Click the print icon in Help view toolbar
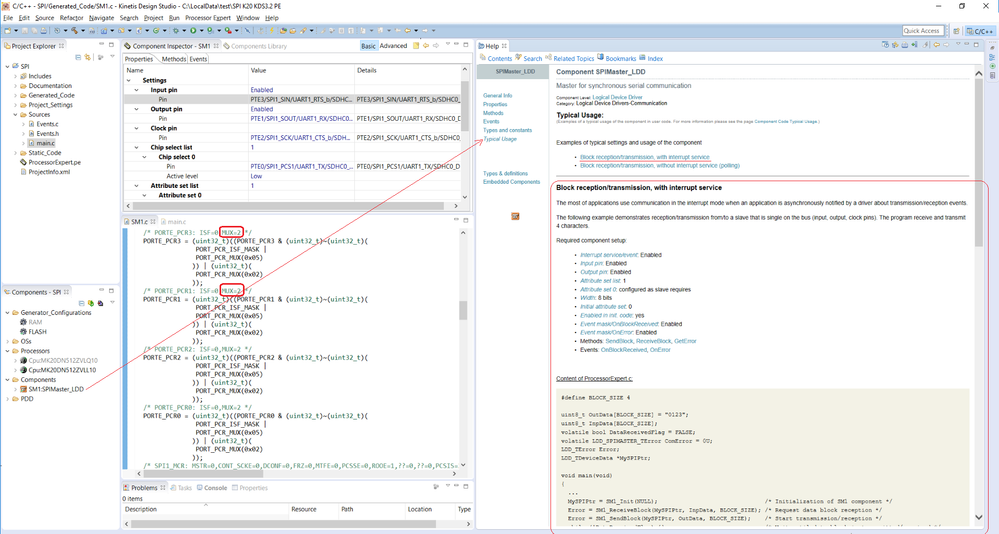The image size is (999, 534). (x=905, y=45)
